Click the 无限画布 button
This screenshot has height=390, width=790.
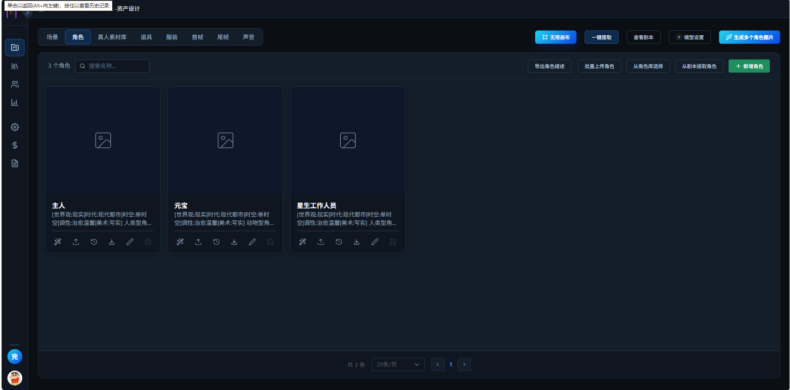pyautogui.click(x=556, y=37)
